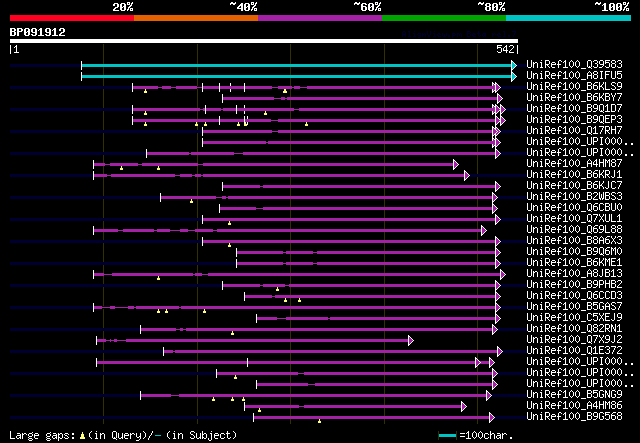Click the UniRef100_C5XEJ9 label
The width and height of the screenshot is (640, 443).
574,318
